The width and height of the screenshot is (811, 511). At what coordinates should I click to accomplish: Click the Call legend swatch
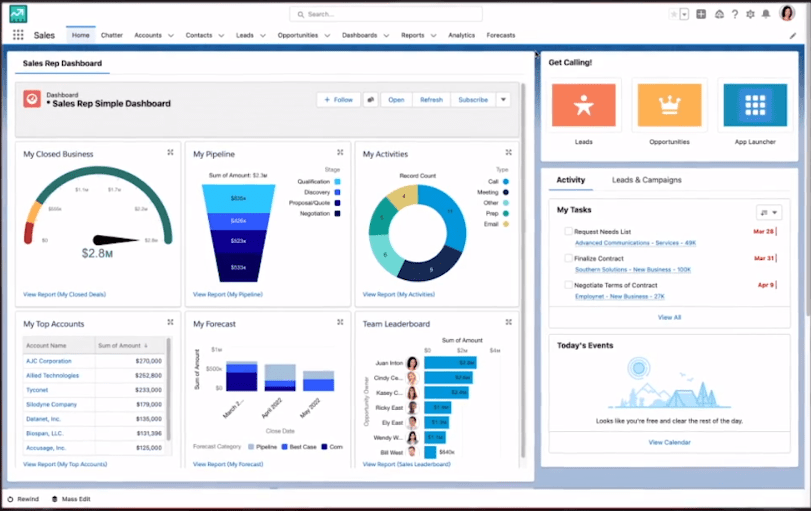(506, 182)
